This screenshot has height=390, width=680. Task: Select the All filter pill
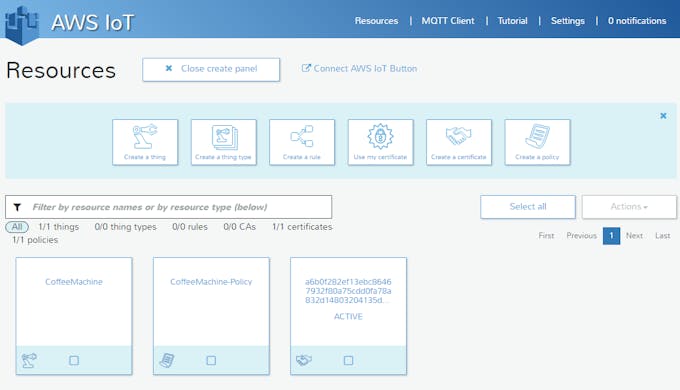pyautogui.click(x=17, y=227)
